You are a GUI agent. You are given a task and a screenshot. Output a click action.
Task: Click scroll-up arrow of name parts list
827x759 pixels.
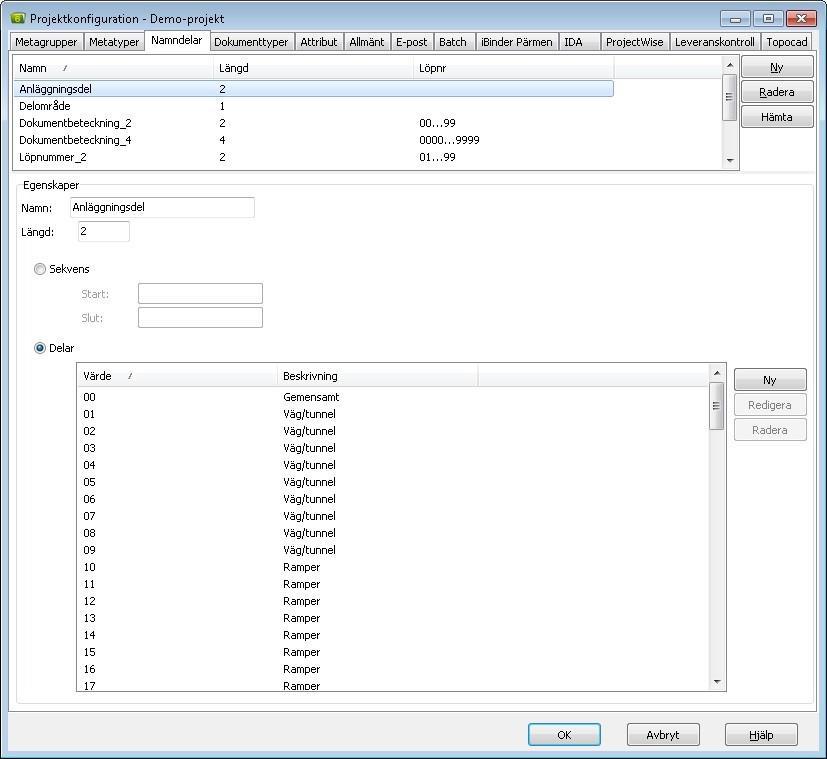[730, 65]
